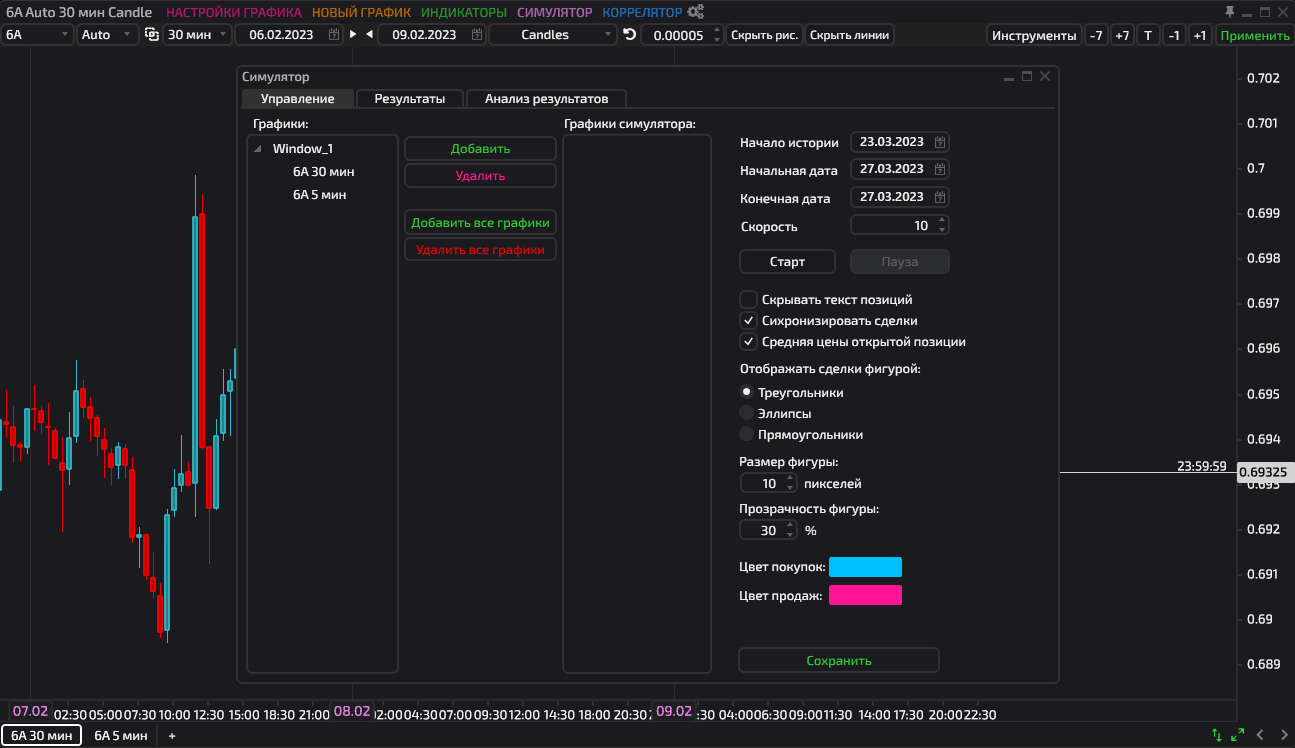Select Эллипсы radio button
Image resolution: width=1295 pixels, height=748 pixels.
pyautogui.click(x=746, y=413)
